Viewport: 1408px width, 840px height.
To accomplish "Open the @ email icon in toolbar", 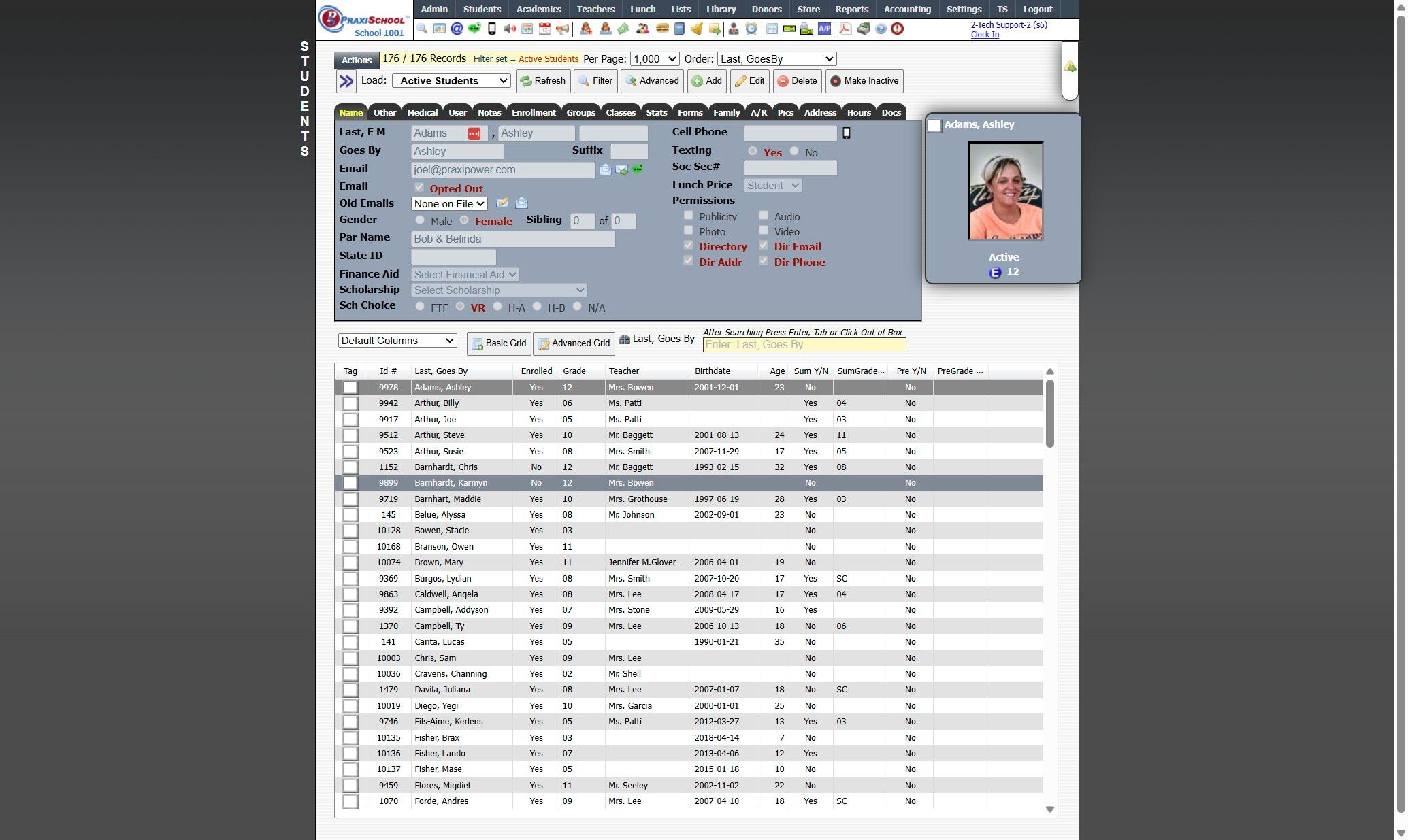I will [x=457, y=29].
